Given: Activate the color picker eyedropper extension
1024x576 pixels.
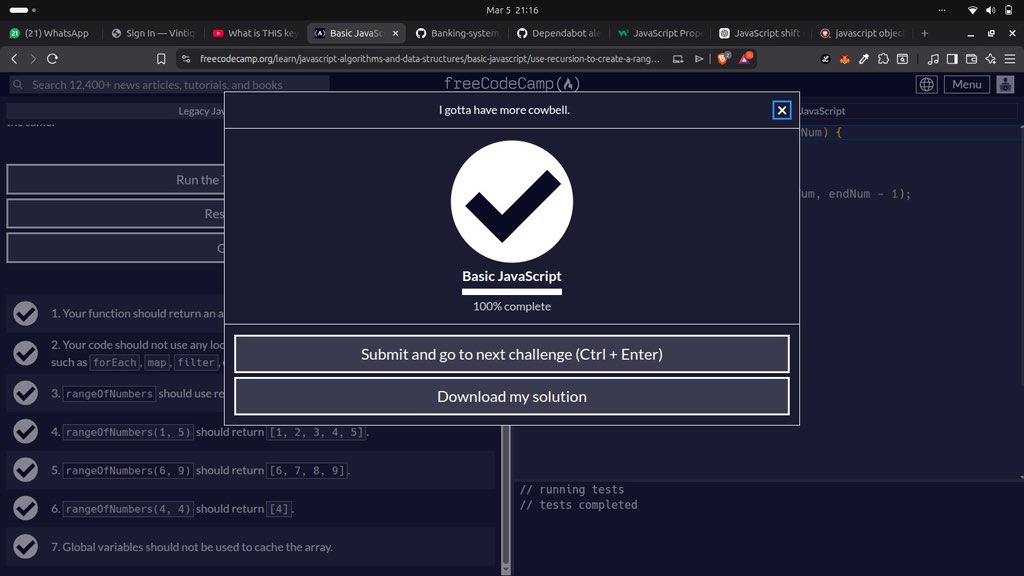Looking at the screenshot, I should pos(863,59).
